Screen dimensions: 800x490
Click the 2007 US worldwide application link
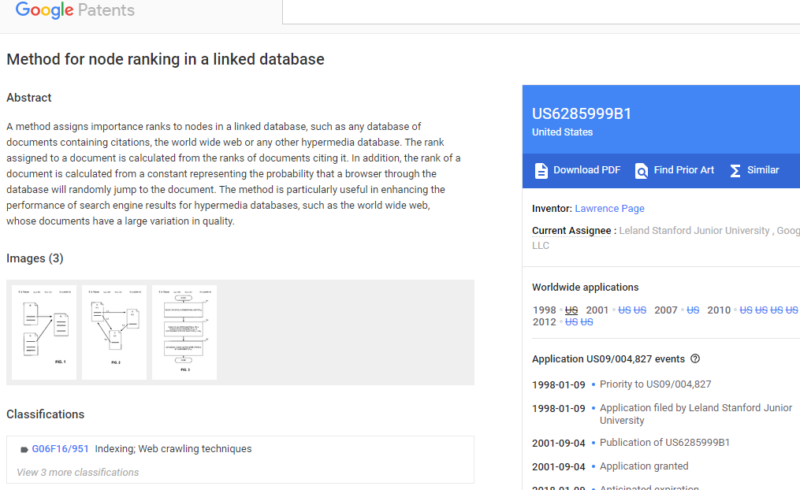pos(692,310)
